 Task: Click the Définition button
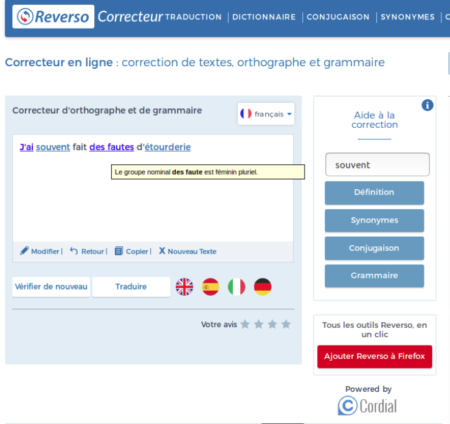pos(374,193)
